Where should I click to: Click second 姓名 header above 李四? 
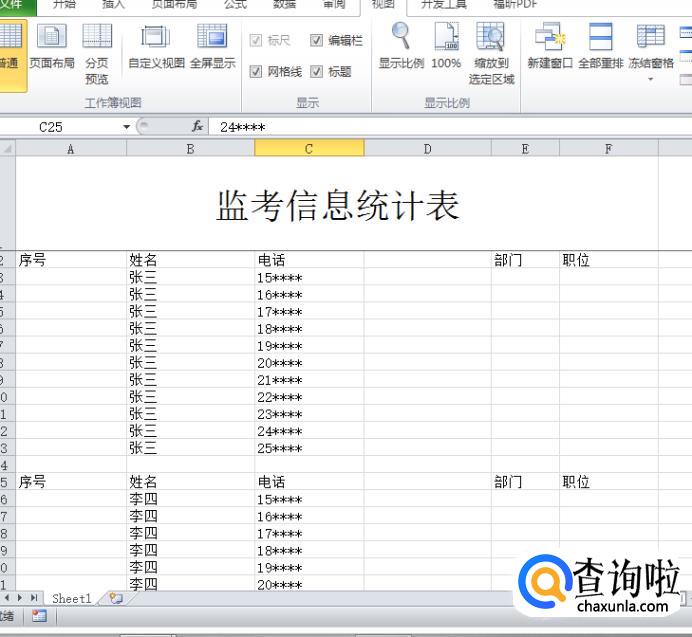click(191, 481)
